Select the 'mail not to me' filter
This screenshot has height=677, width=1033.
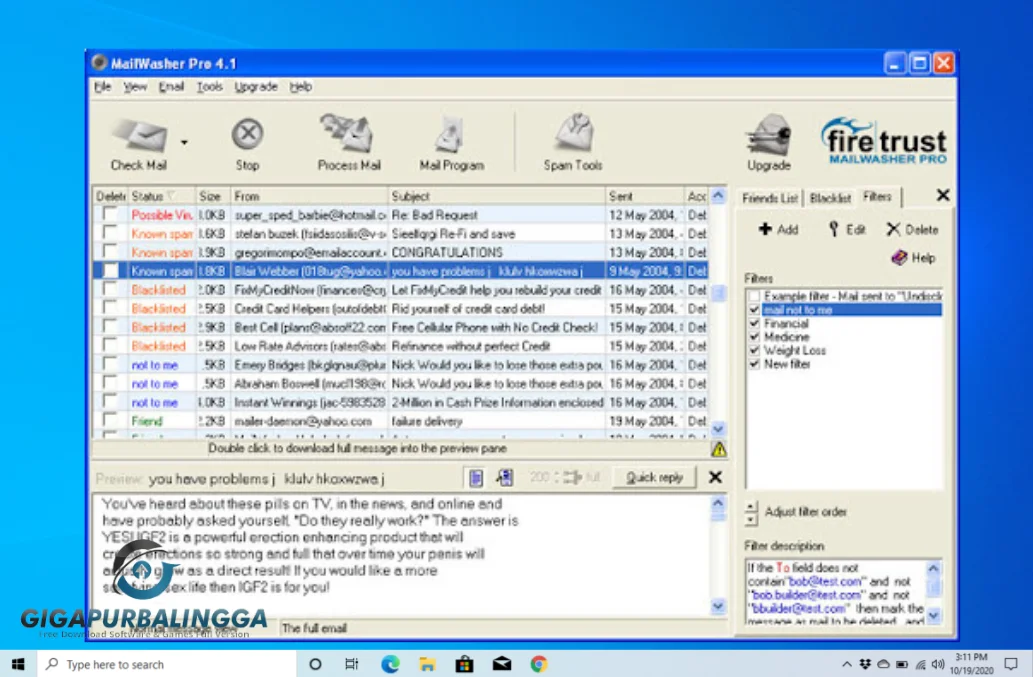click(851, 310)
